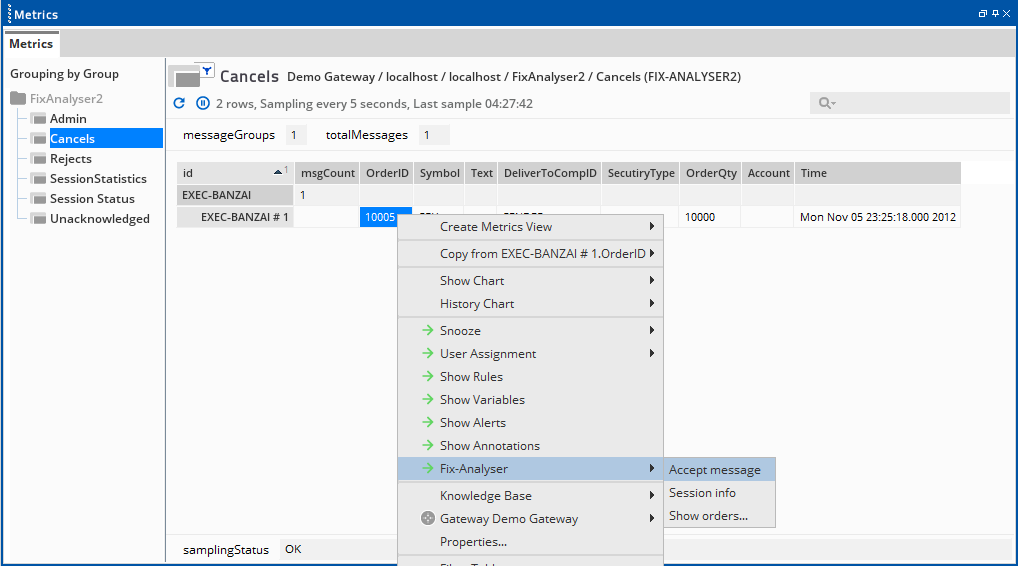This screenshot has width=1018, height=566.
Task: Click the 10000 OrderQty cell
Action: [x=710, y=217]
